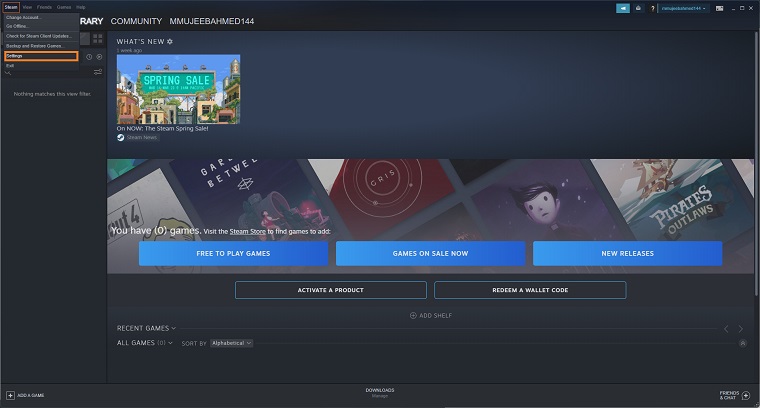This screenshot has width=760, height=408.
Task: Open the Steam menu in the menu bar
Action: pyautogui.click(x=11, y=7)
